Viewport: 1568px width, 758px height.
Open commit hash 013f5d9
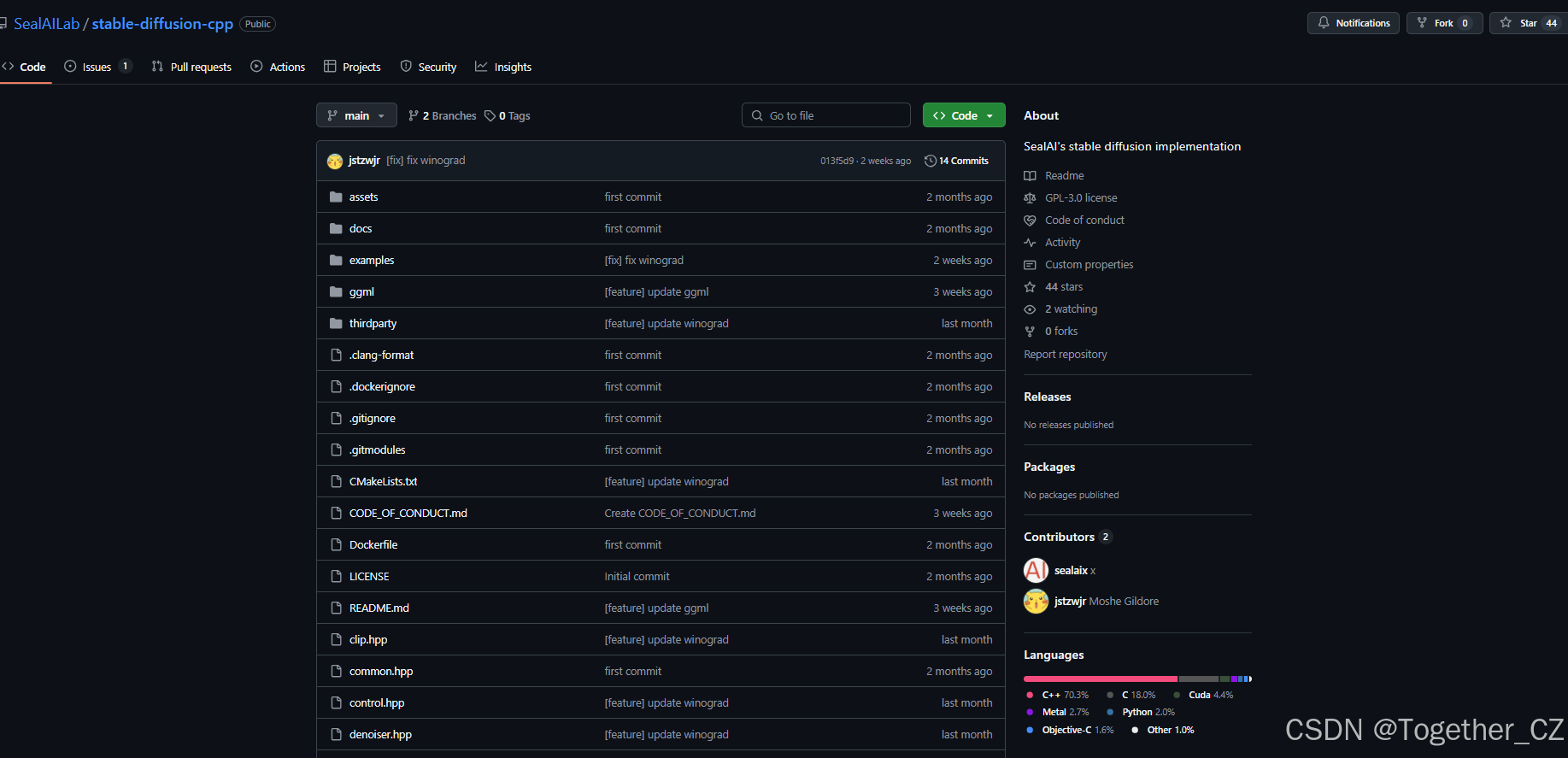coord(837,161)
